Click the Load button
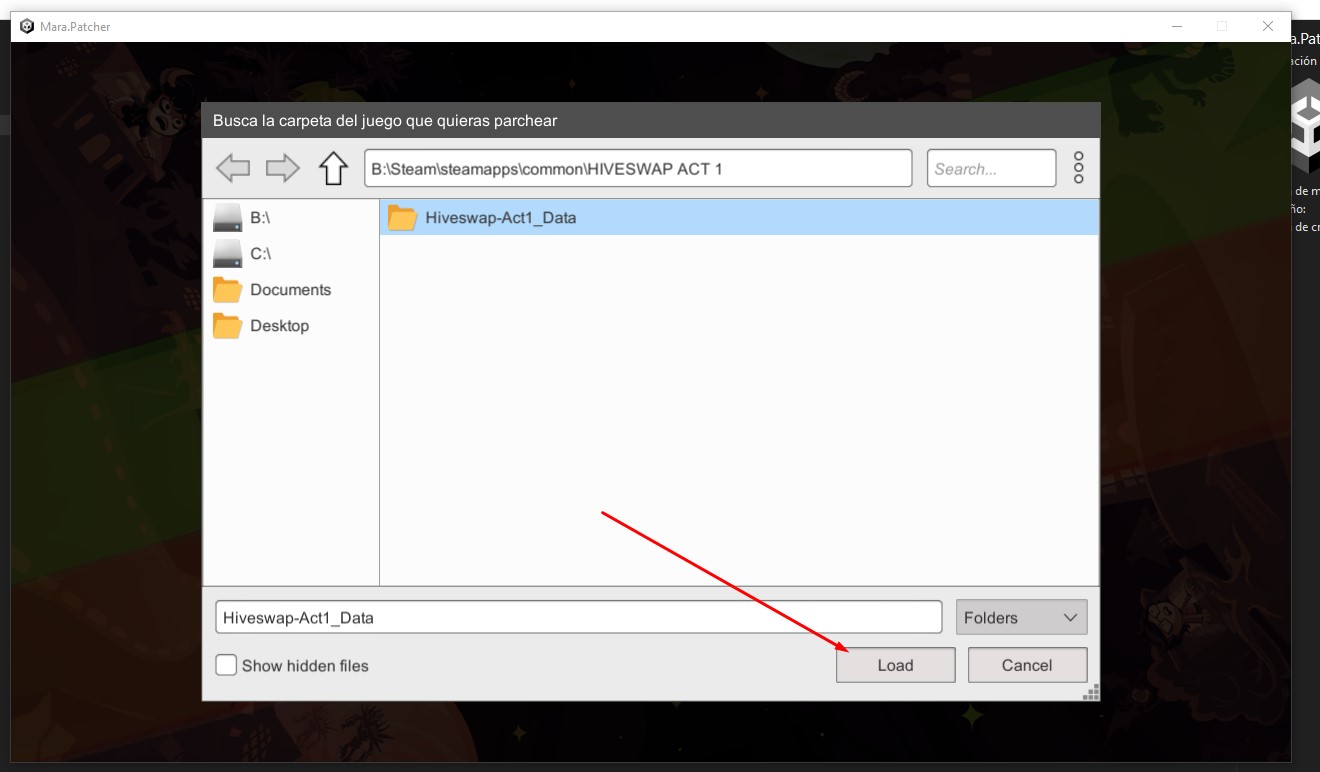The width and height of the screenshot is (1320, 772). pyautogui.click(x=895, y=665)
